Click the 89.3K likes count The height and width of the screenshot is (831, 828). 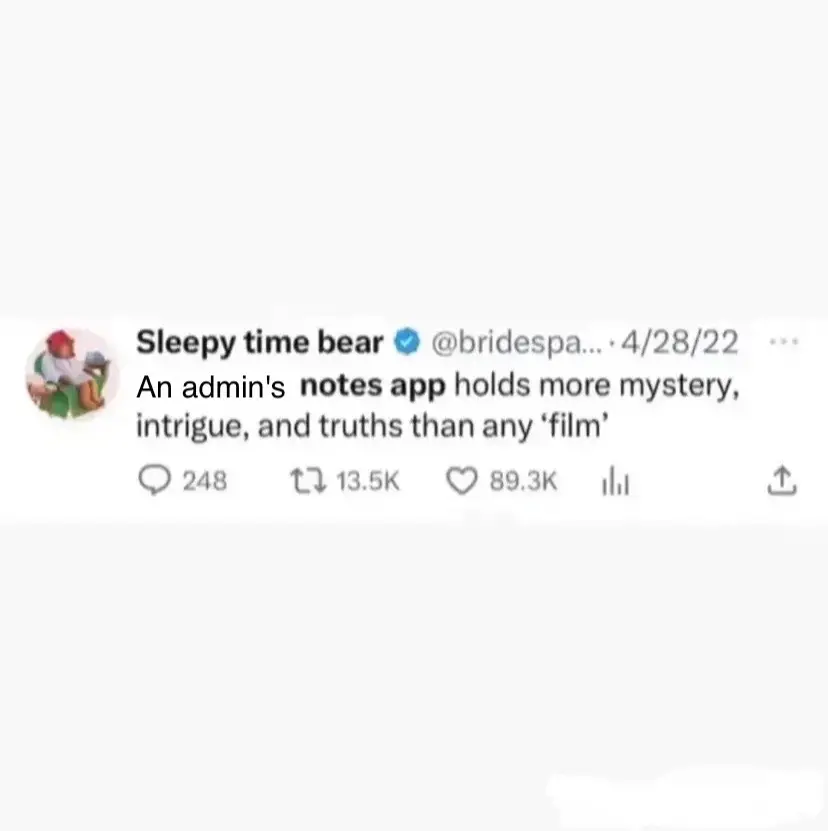[x=523, y=481]
